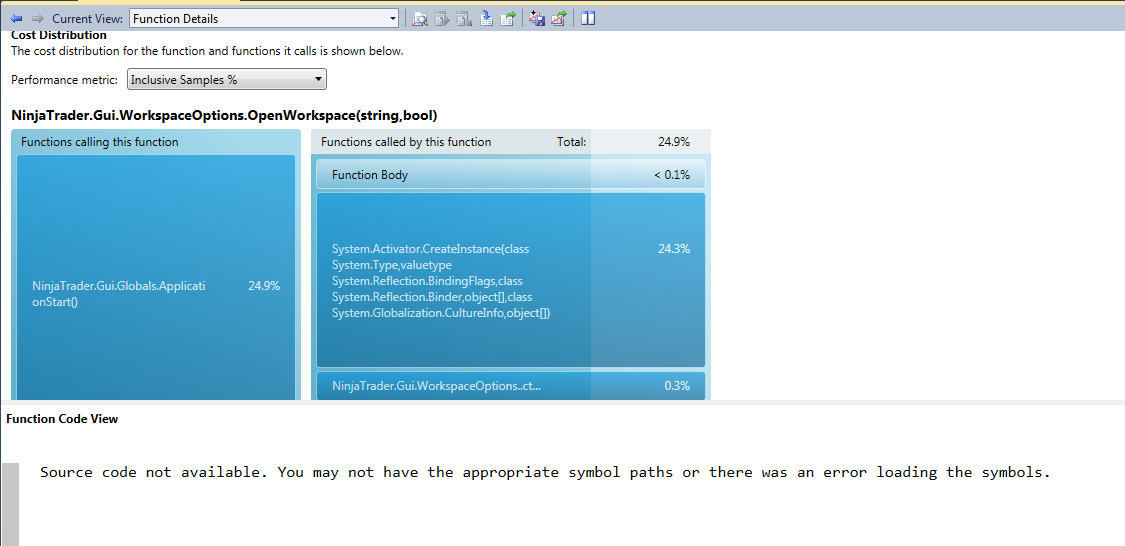1125x546 pixels.
Task: Click the Function Code View heading
Action: 62,419
